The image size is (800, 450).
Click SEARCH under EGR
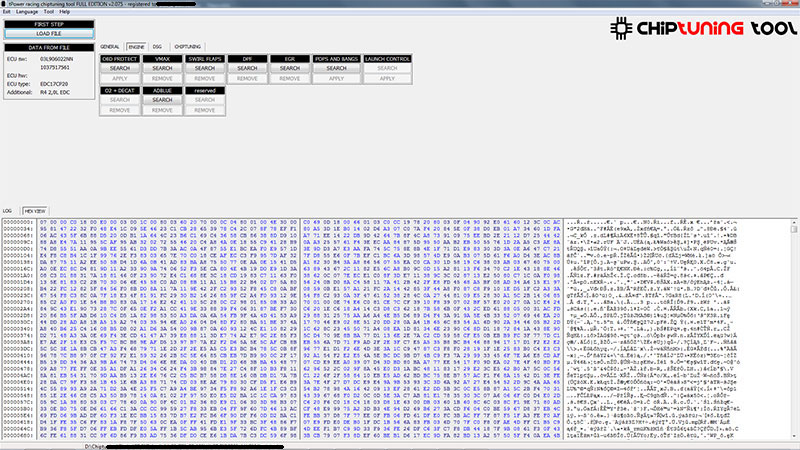[x=290, y=68]
